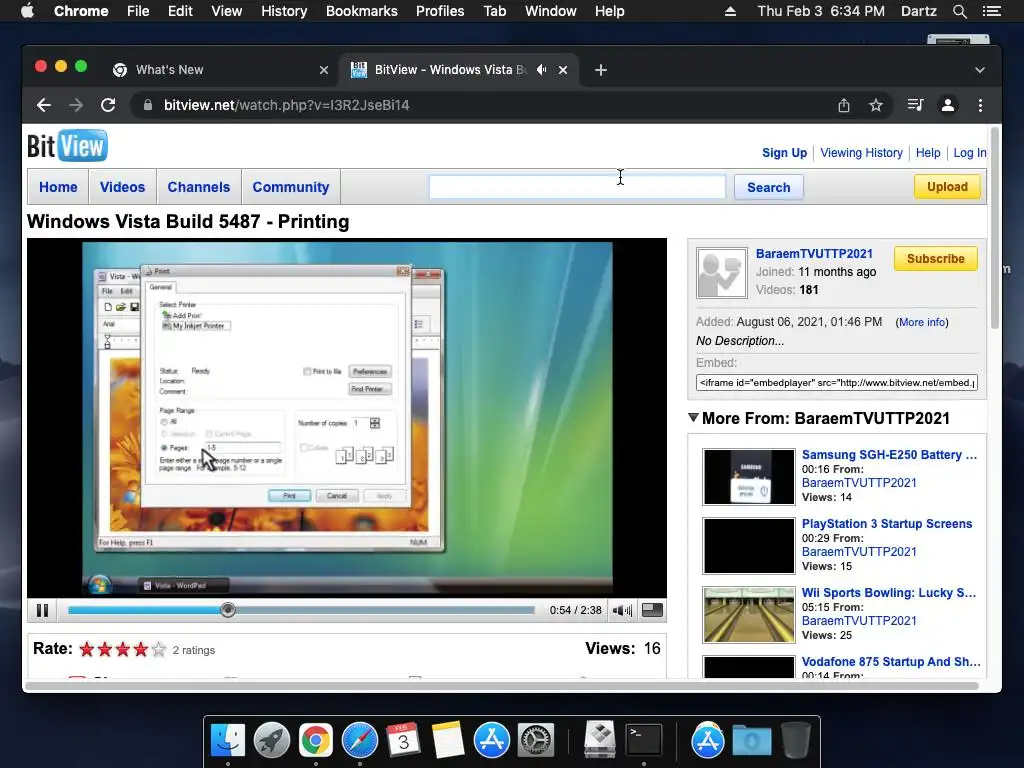Click the eject icon in menu bar

point(731,11)
